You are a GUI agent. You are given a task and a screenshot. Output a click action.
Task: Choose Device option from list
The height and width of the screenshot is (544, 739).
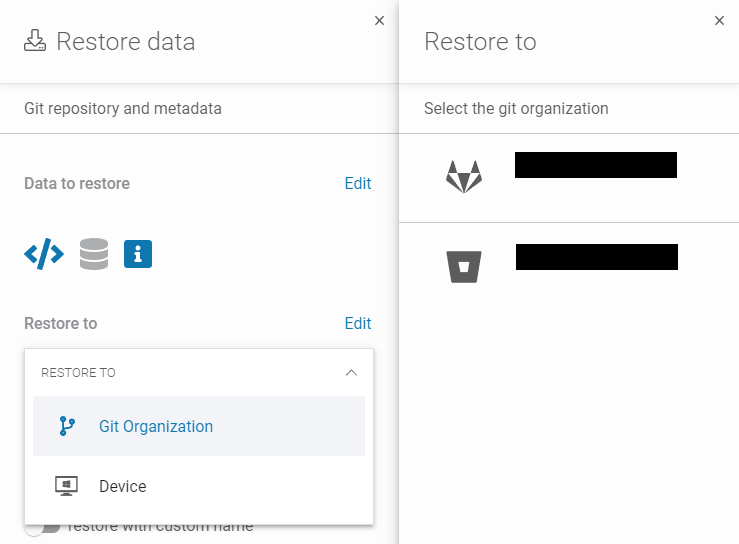tap(123, 486)
